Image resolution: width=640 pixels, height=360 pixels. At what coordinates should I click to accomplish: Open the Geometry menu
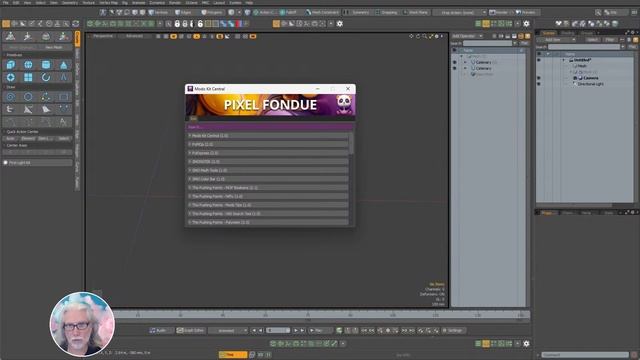point(70,2)
